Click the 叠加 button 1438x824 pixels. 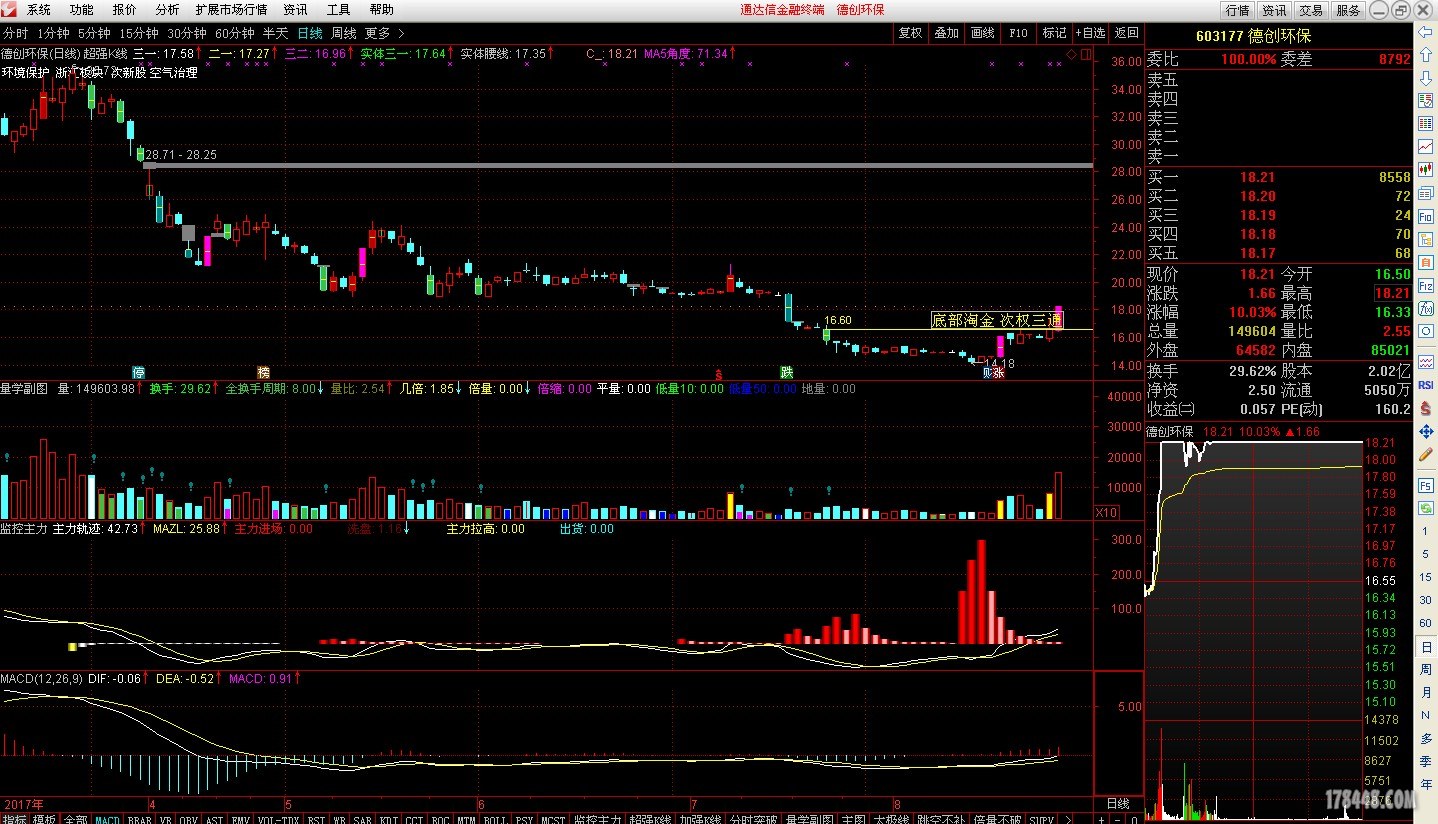coord(946,33)
